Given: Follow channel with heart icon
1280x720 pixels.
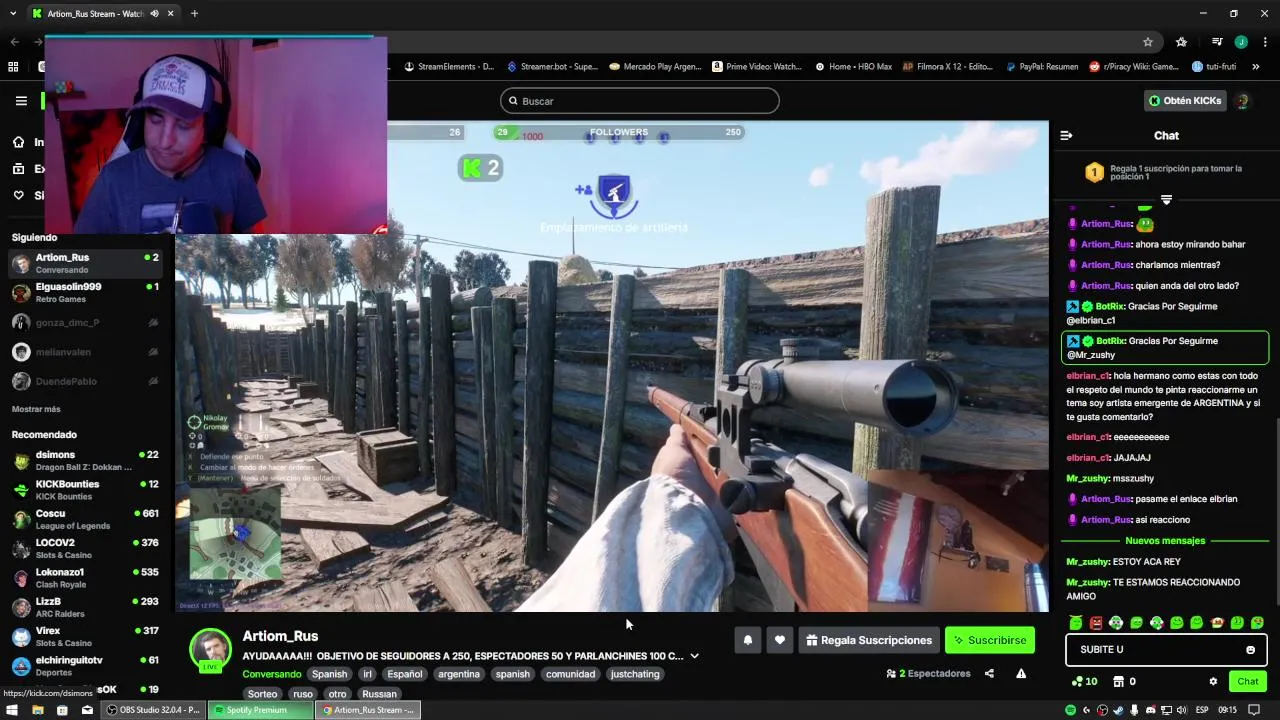Looking at the screenshot, I should [779, 640].
